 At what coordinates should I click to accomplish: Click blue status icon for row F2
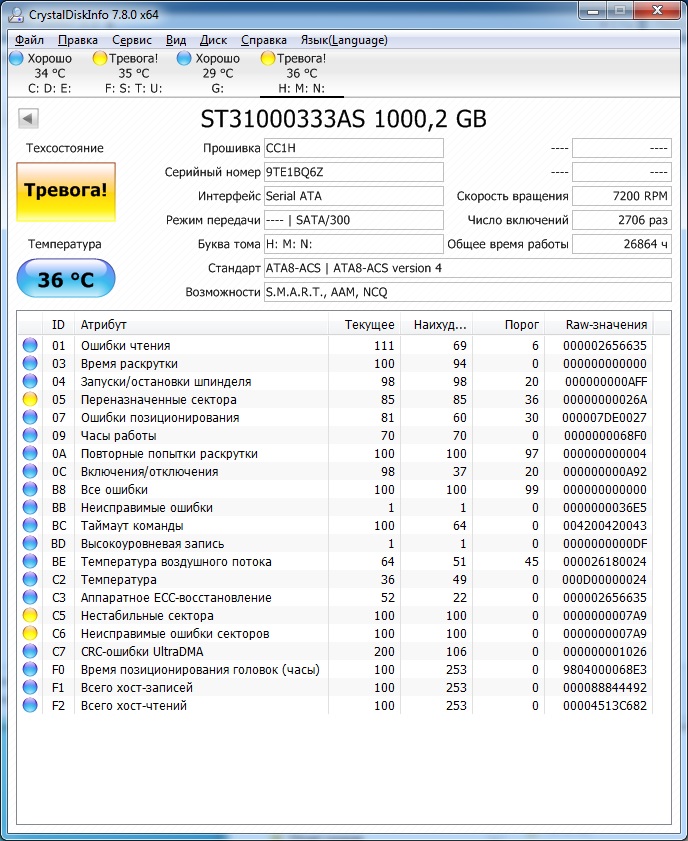pos(29,706)
